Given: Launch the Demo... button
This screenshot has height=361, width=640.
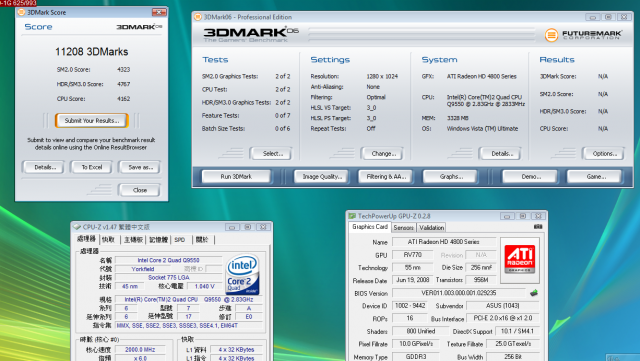Looking at the screenshot, I should click(530, 176).
